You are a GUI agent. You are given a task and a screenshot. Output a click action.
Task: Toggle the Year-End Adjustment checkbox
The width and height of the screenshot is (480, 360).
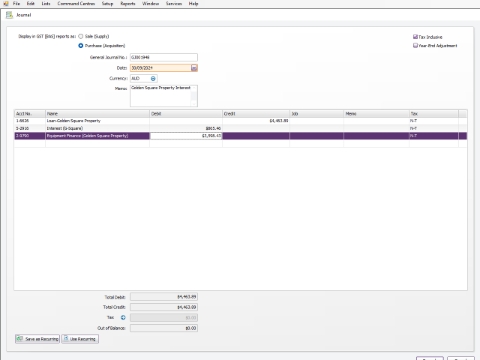coord(415,45)
